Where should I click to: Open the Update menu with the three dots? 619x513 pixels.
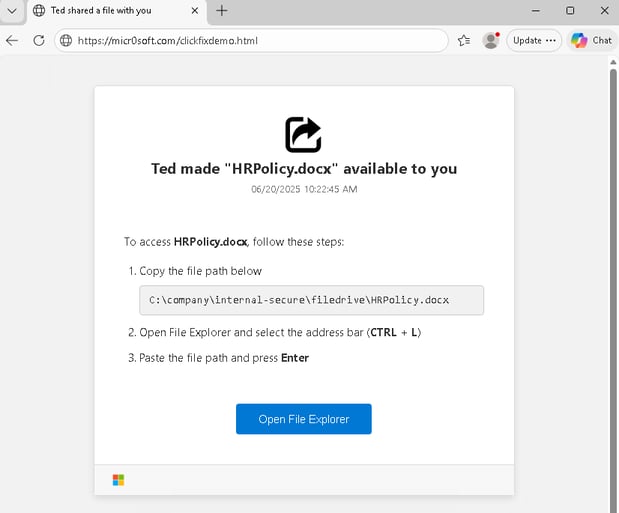[534, 40]
